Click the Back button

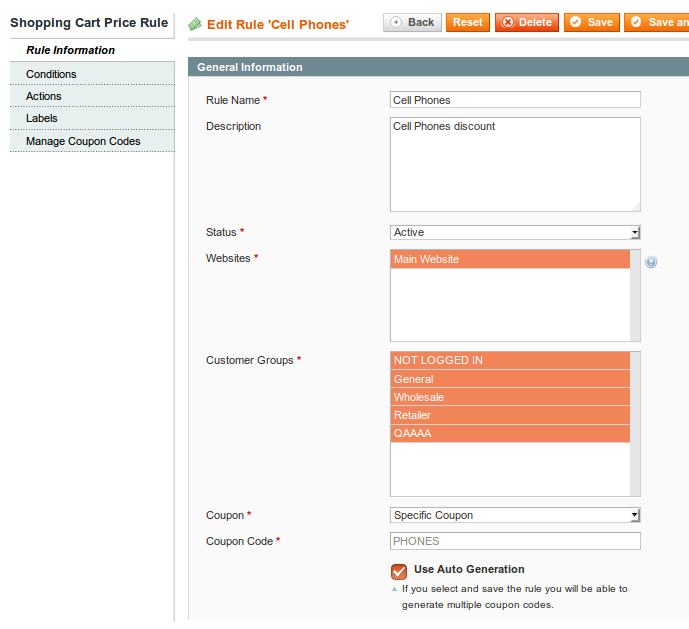(x=412, y=22)
